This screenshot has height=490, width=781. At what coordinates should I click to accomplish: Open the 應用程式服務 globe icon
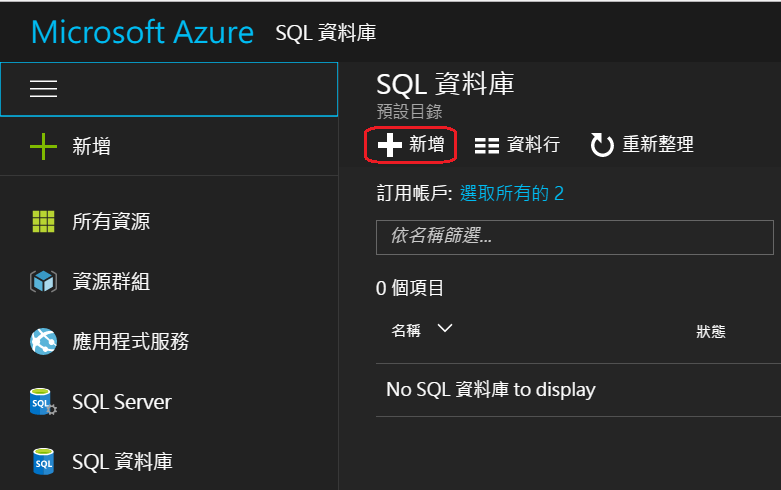[43, 342]
